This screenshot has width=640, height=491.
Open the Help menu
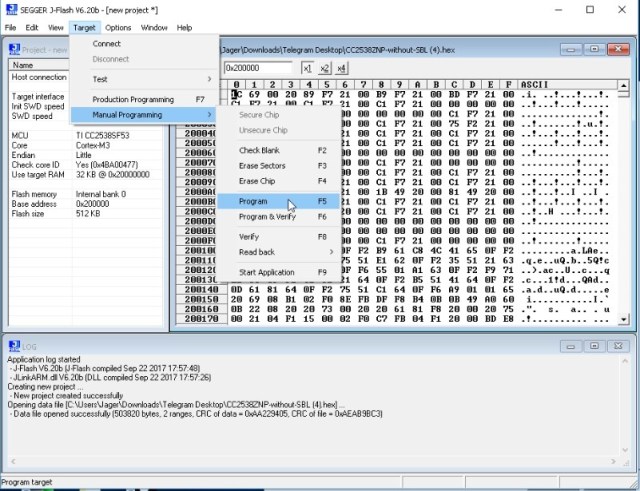pos(184,28)
